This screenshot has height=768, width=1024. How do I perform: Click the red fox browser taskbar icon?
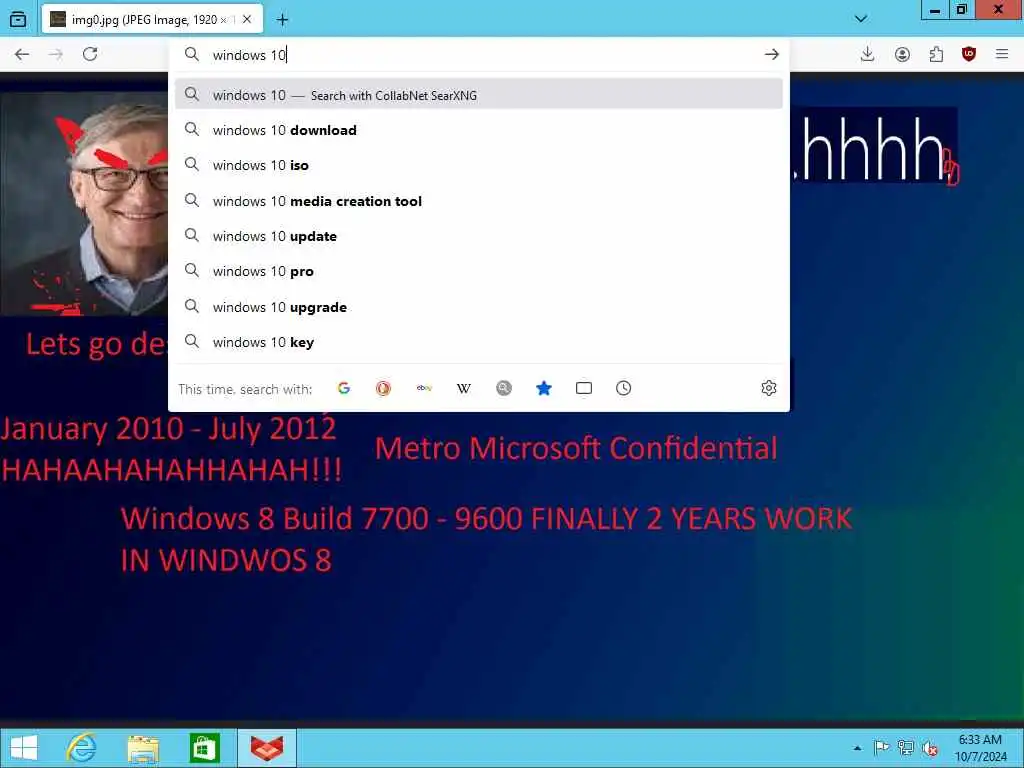[x=266, y=748]
